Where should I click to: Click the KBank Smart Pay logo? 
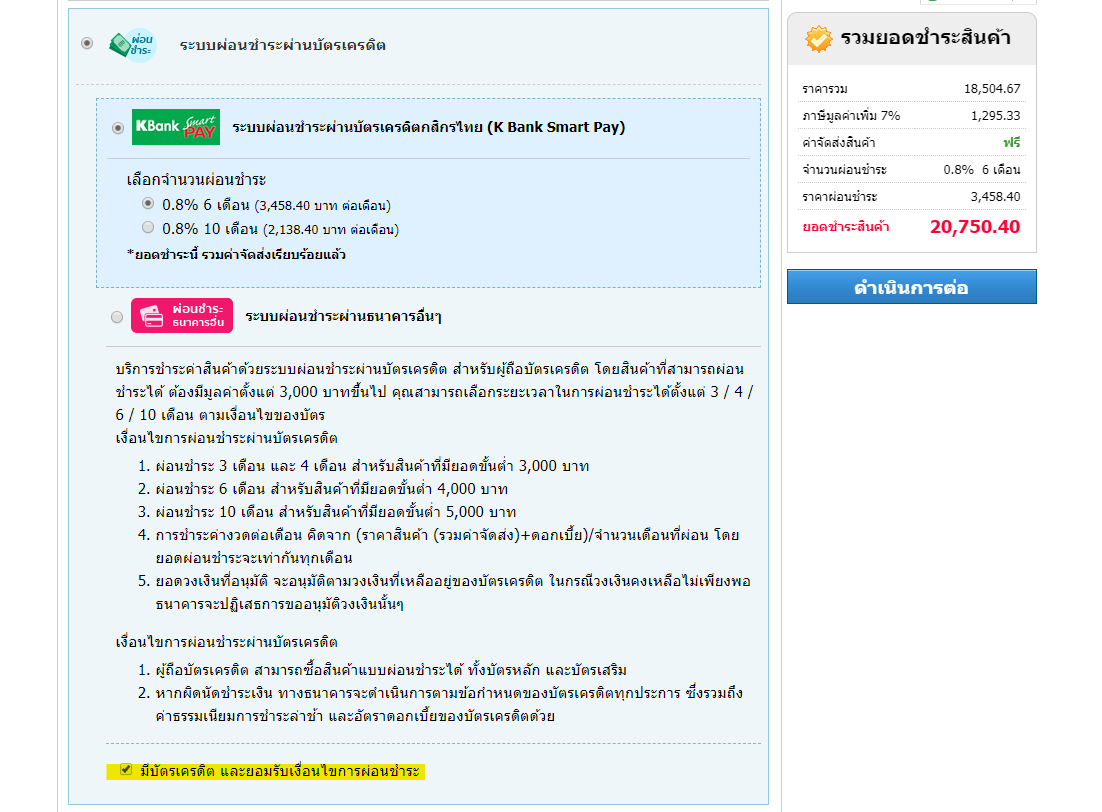176,127
